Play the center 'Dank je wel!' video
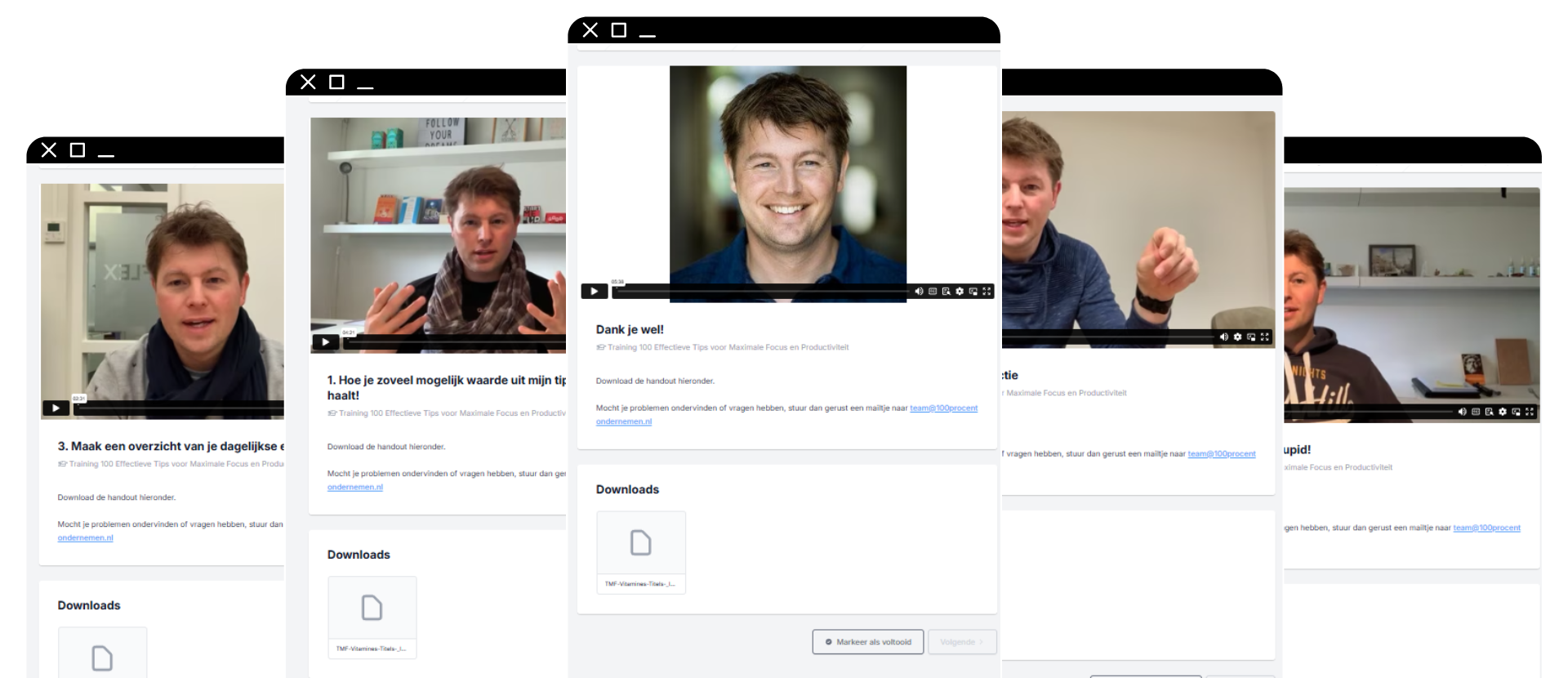The image size is (1568, 678). 594,292
